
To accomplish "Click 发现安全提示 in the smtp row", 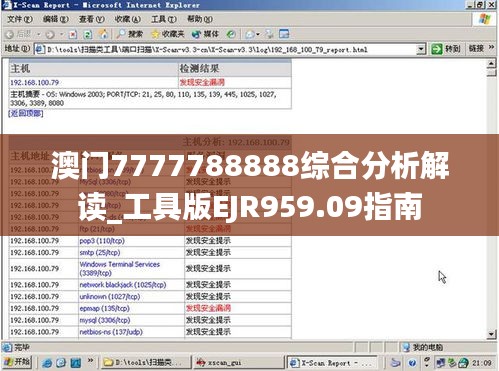I will pyautogui.click(x=208, y=252).
